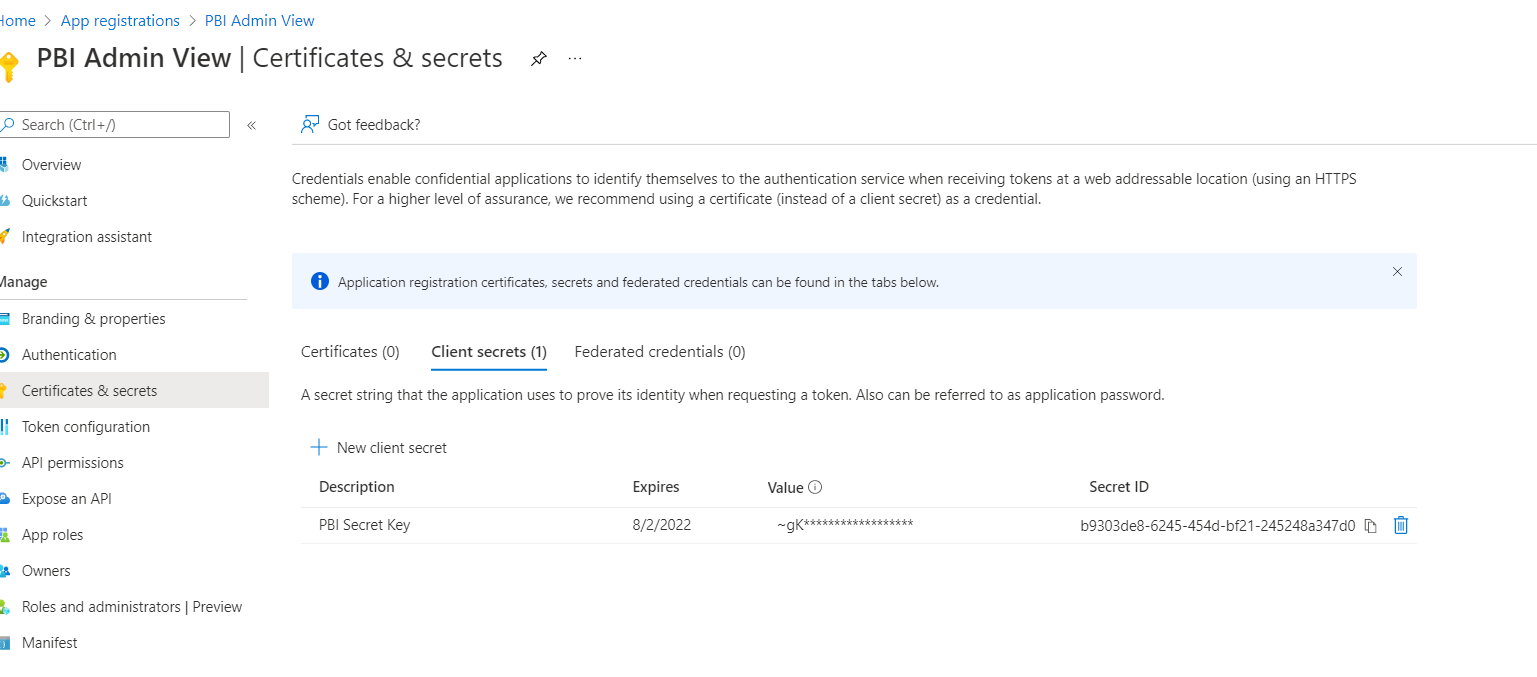1537x677 pixels.
Task: Collapse the sidebar with double chevron
Action: click(251, 125)
